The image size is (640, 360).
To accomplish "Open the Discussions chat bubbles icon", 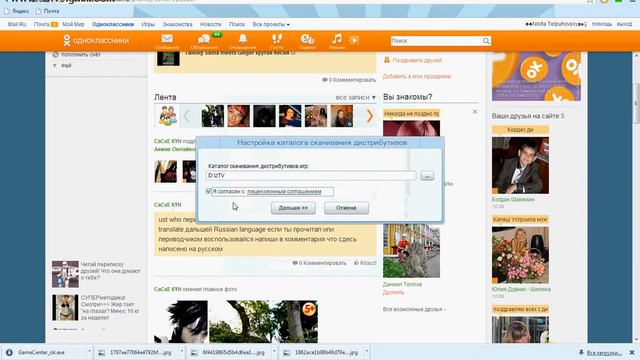I will pyautogui.click(x=203, y=39).
